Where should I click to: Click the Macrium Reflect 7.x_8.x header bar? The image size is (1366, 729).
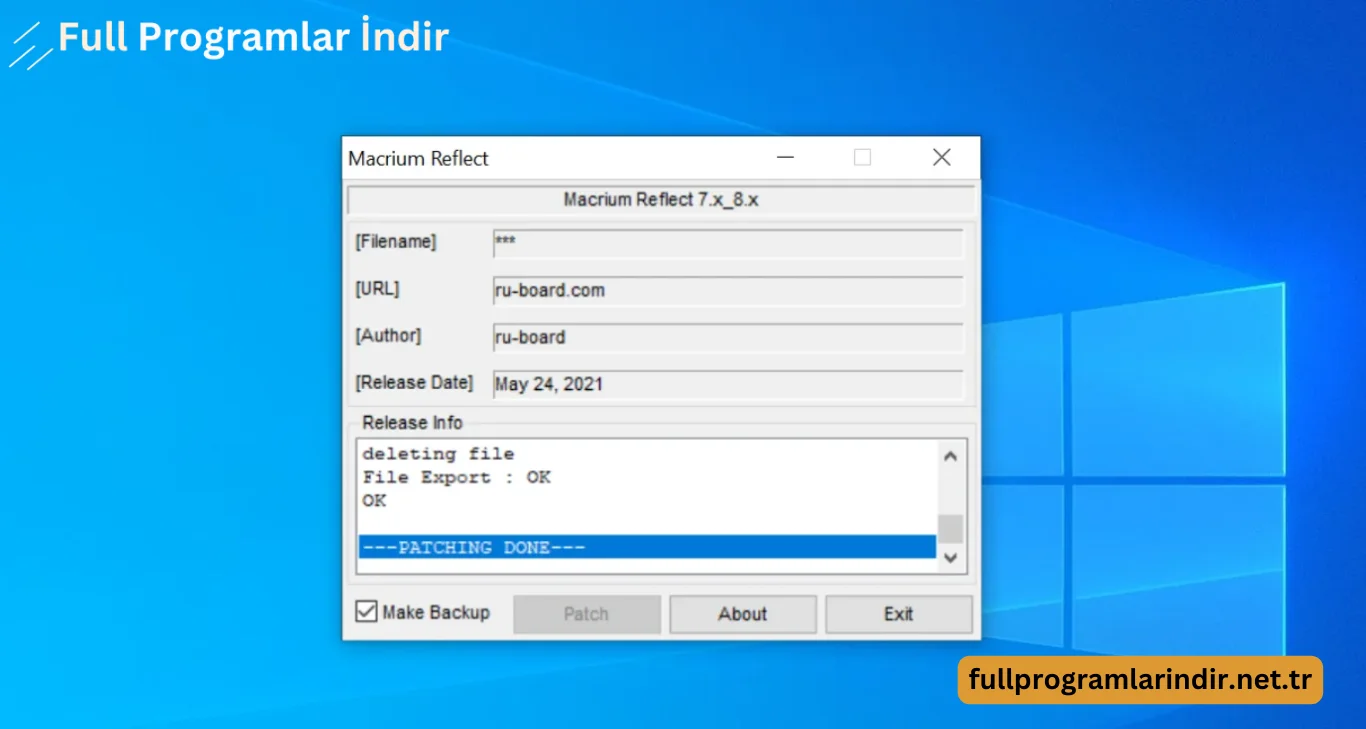[661, 200]
